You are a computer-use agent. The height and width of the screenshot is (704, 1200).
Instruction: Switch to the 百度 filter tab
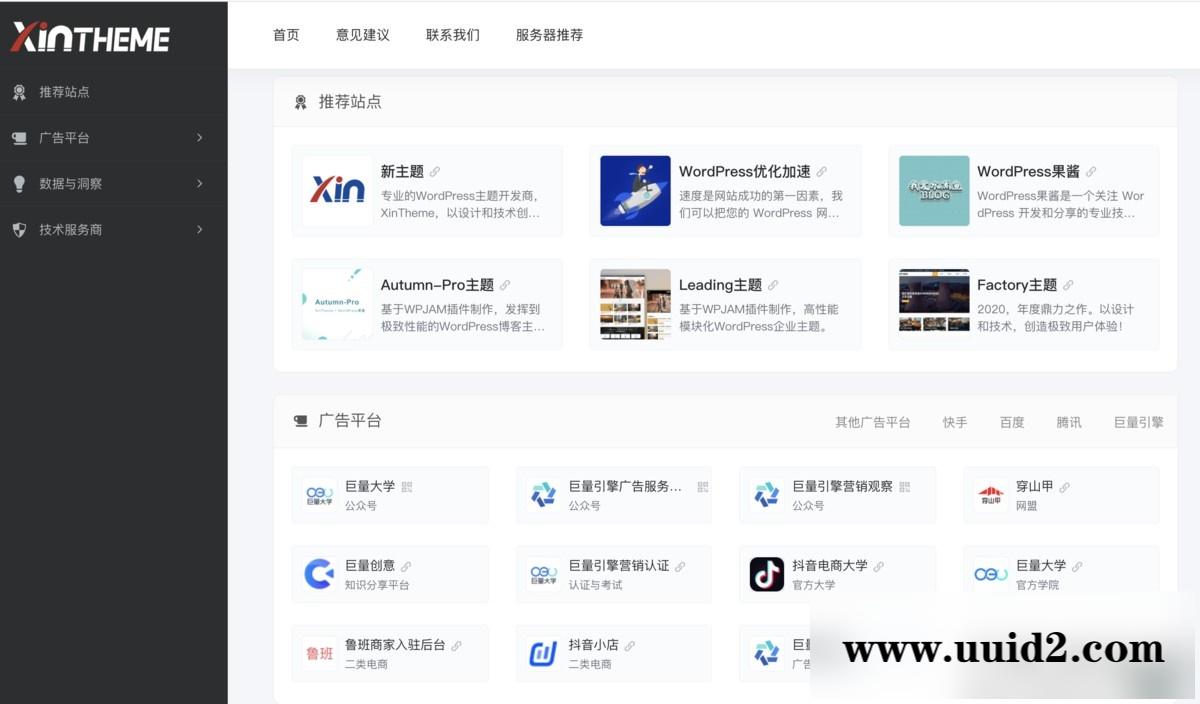click(1011, 421)
